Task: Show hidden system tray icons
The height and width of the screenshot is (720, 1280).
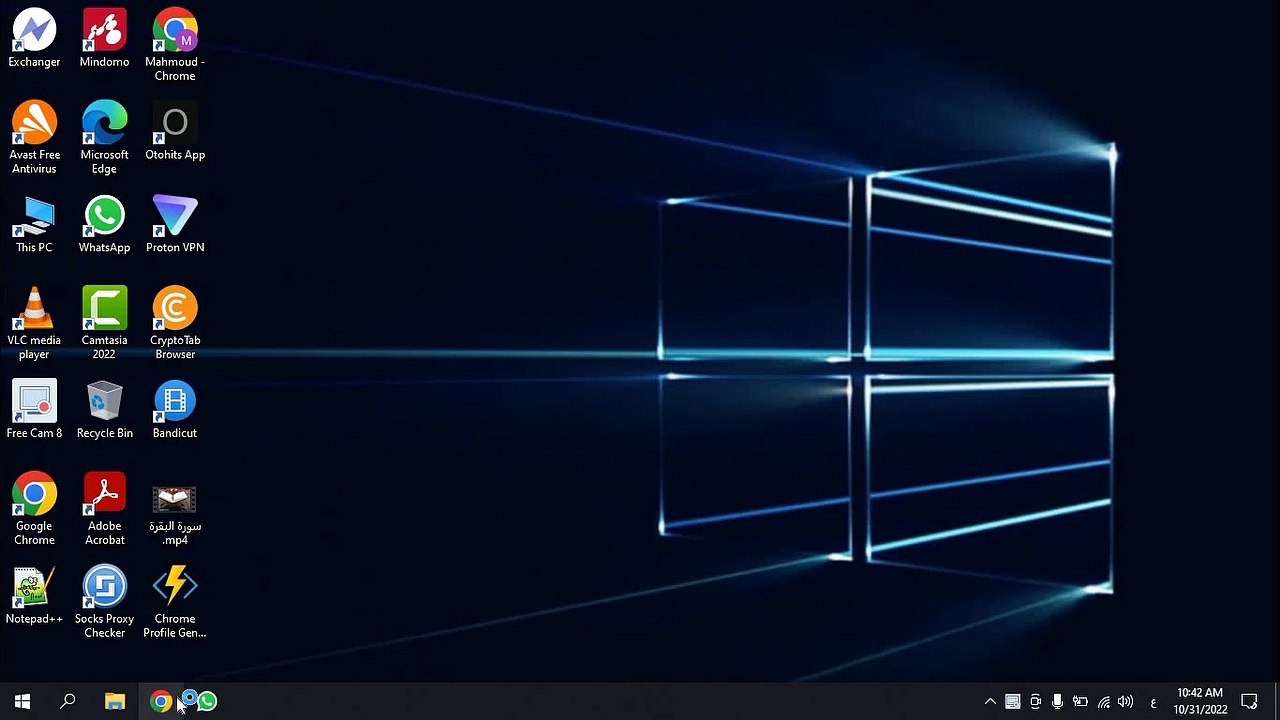Action: 990,702
